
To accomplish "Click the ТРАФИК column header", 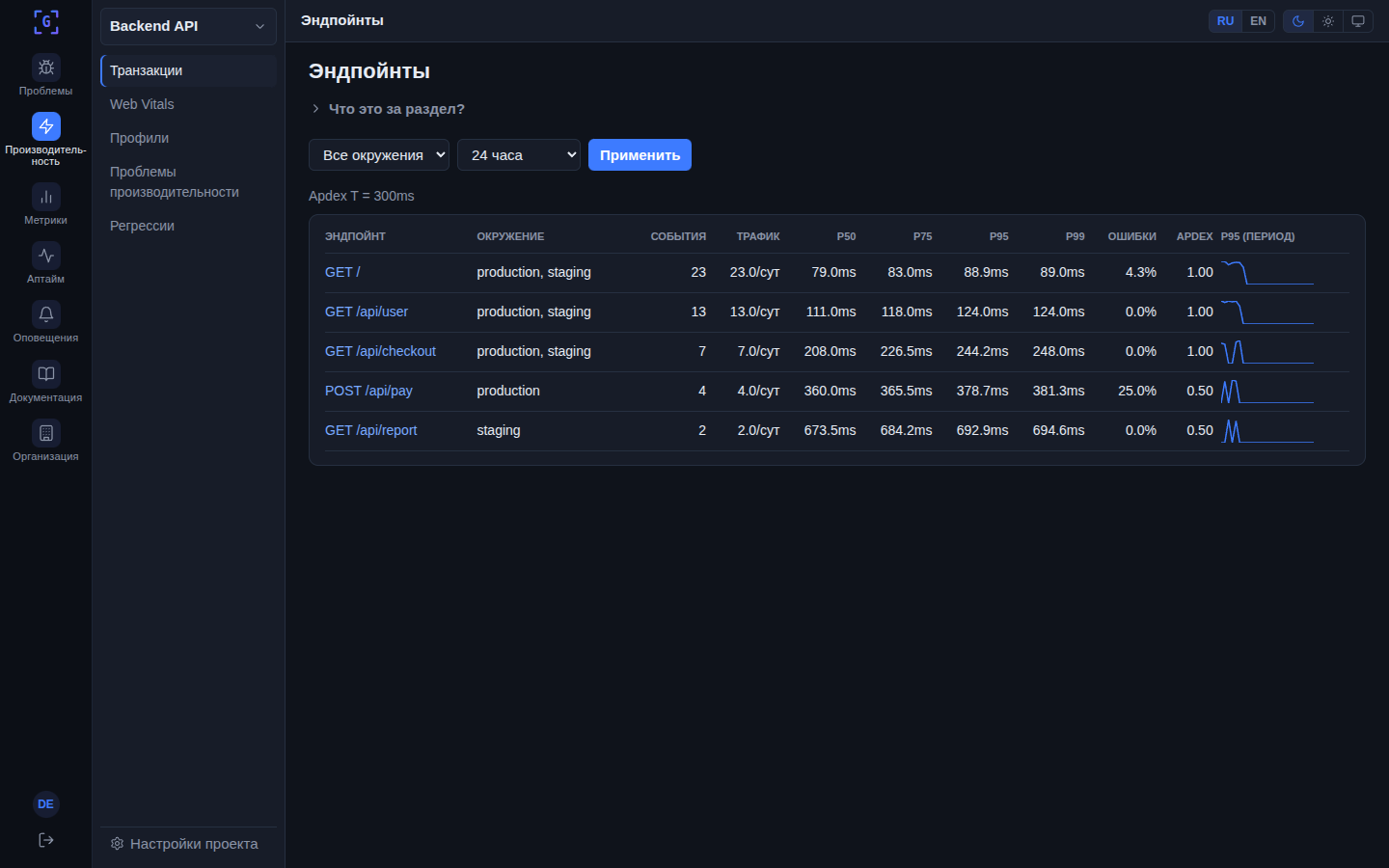I will [x=758, y=236].
